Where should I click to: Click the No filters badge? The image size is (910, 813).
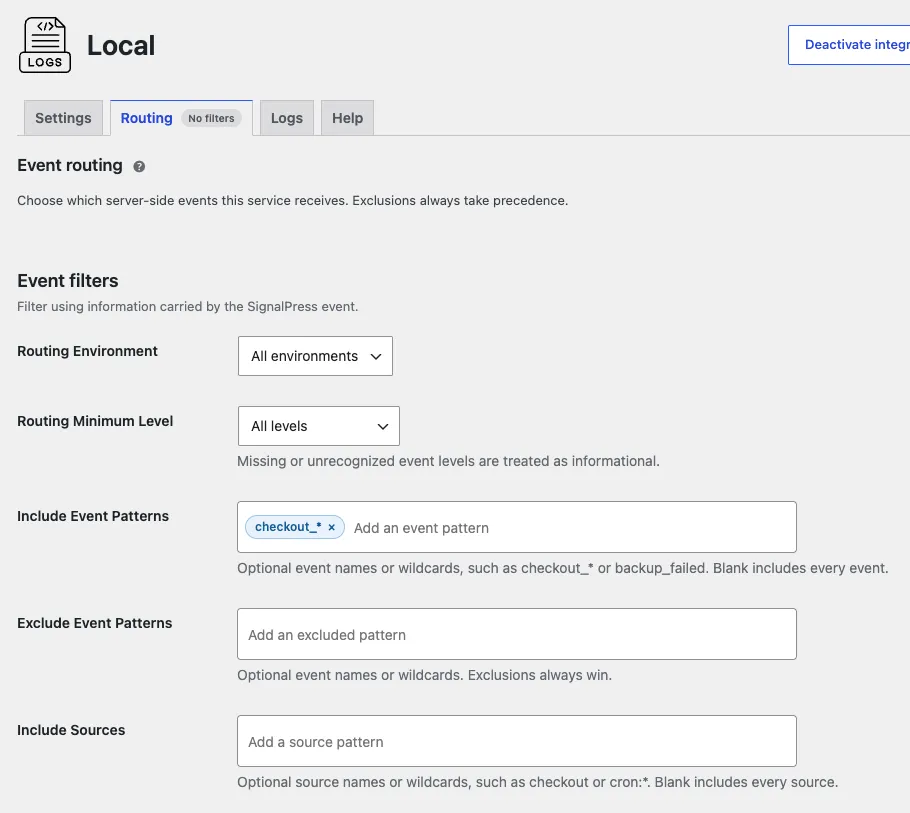[x=211, y=118]
